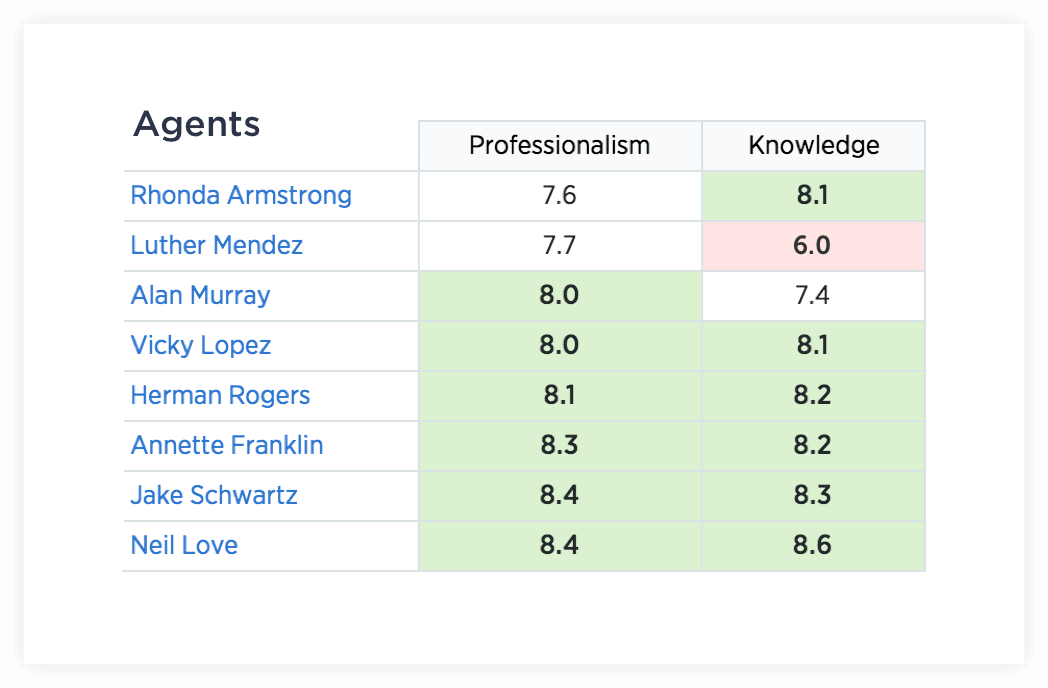Select Vicky Lopez in the agents list
1048x688 pixels.
(x=200, y=345)
